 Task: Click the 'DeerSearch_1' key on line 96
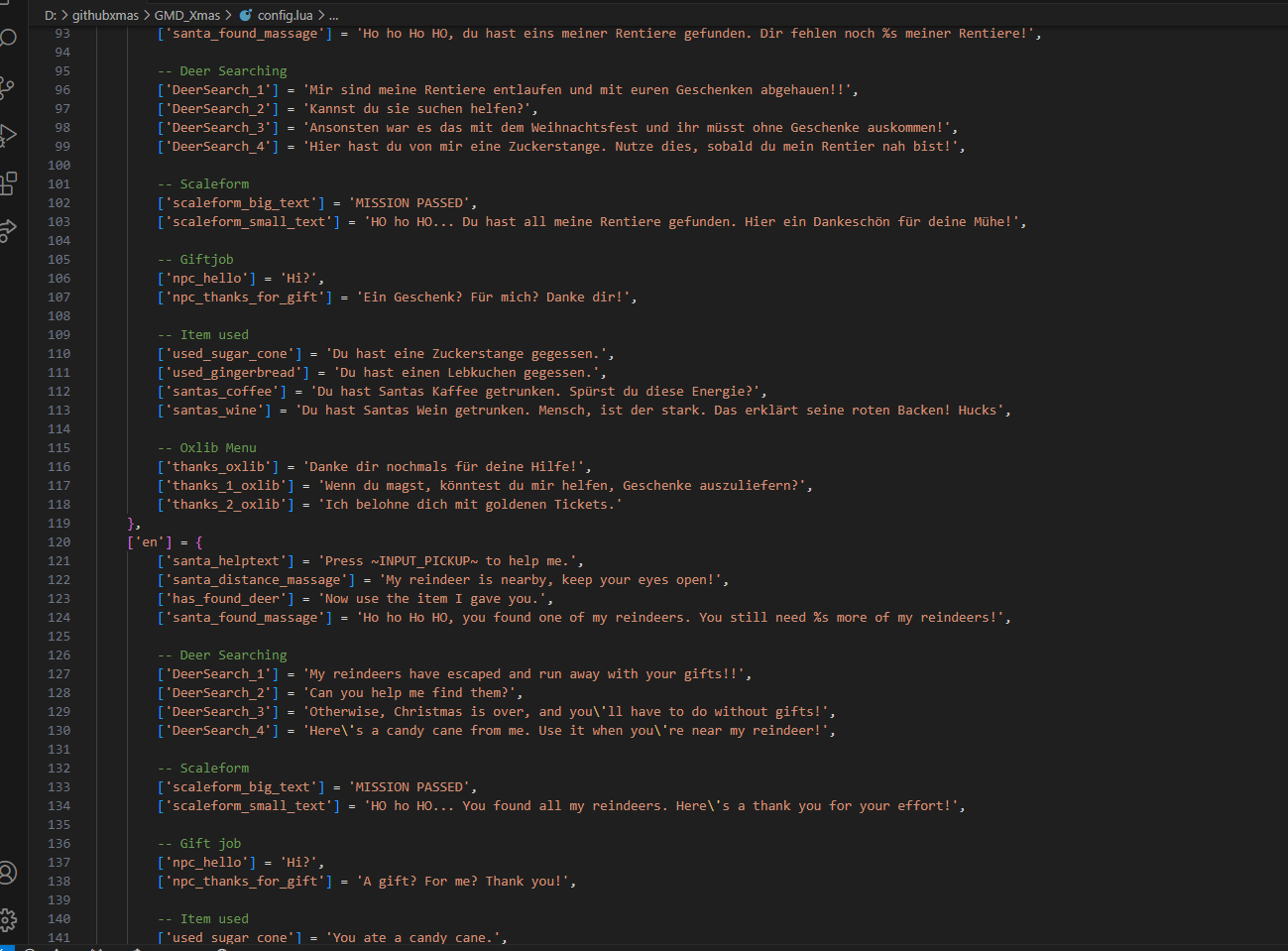tap(218, 90)
